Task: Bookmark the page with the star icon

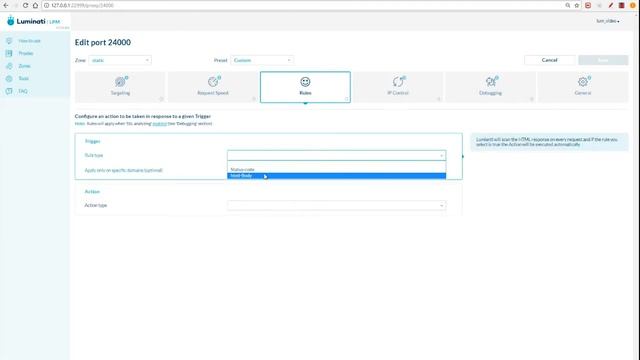Action: (577, 5)
